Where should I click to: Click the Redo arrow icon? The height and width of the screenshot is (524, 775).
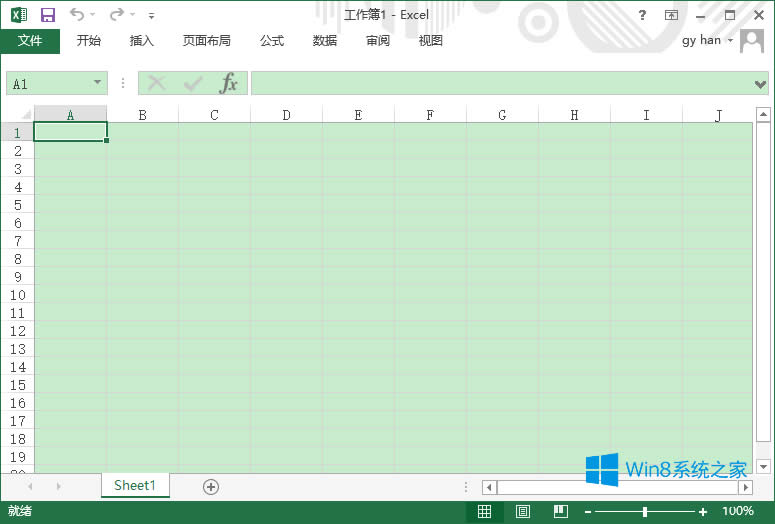(116, 15)
